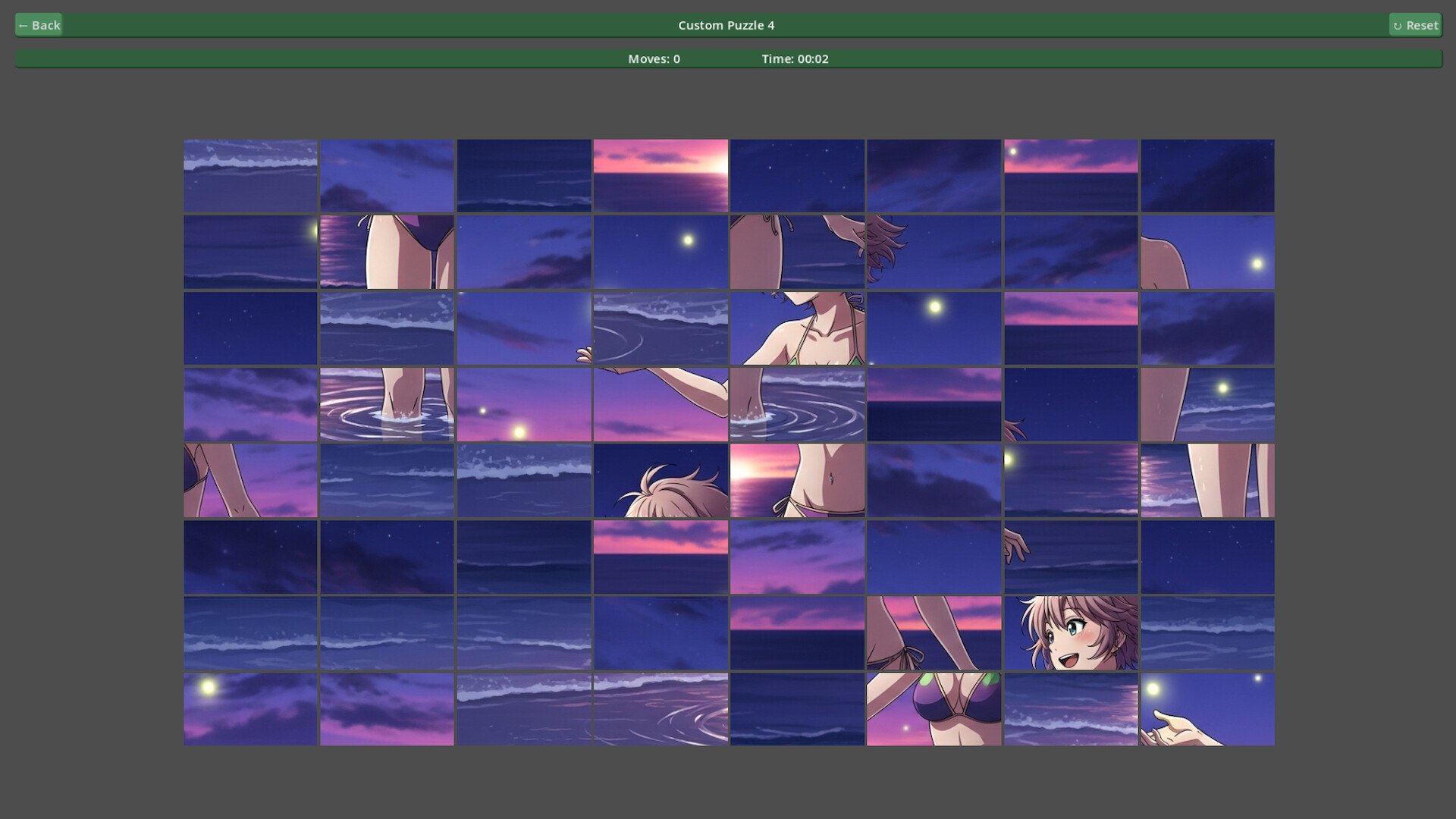Select the fluffy hair over sunset tile
Screen dimensions: 1456x819
pyautogui.click(x=660, y=480)
